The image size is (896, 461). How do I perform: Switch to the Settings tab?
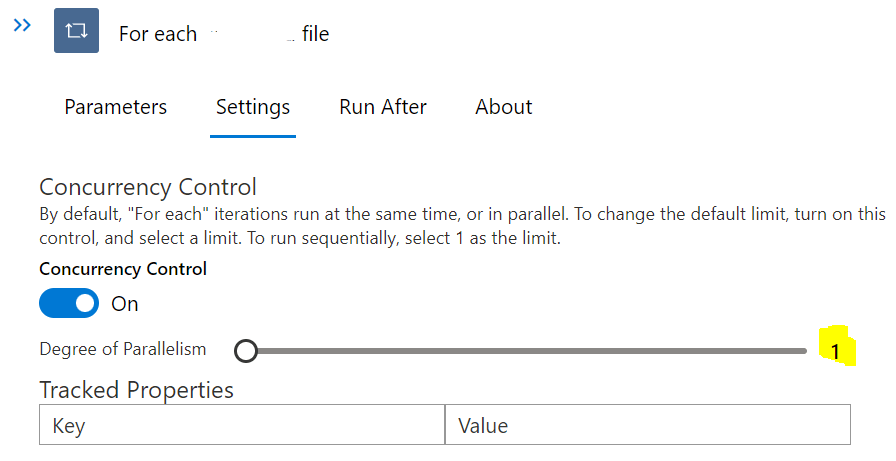(x=253, y=107)
